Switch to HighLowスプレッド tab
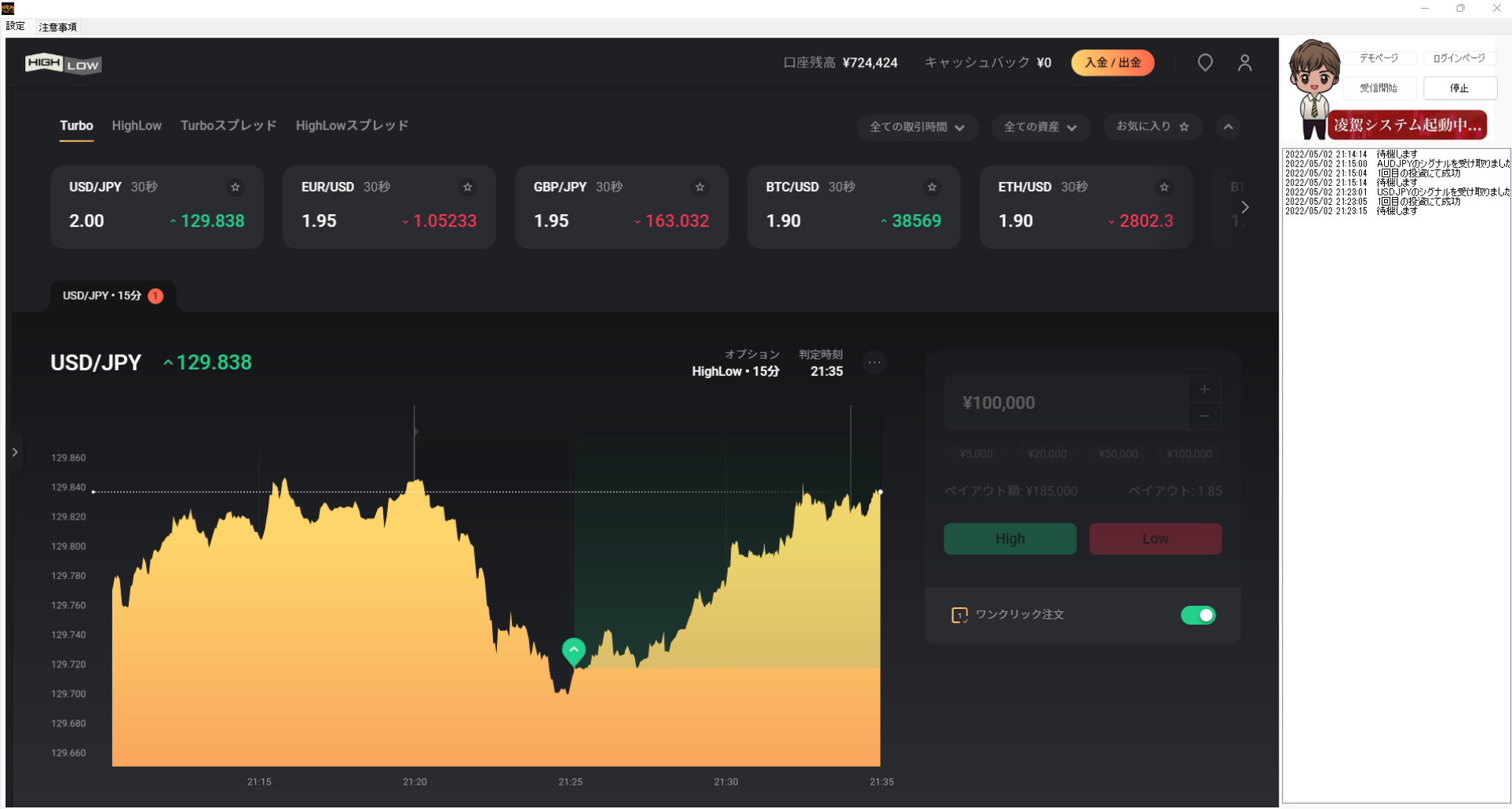The image size is (1512, 809). click(352, 126)
